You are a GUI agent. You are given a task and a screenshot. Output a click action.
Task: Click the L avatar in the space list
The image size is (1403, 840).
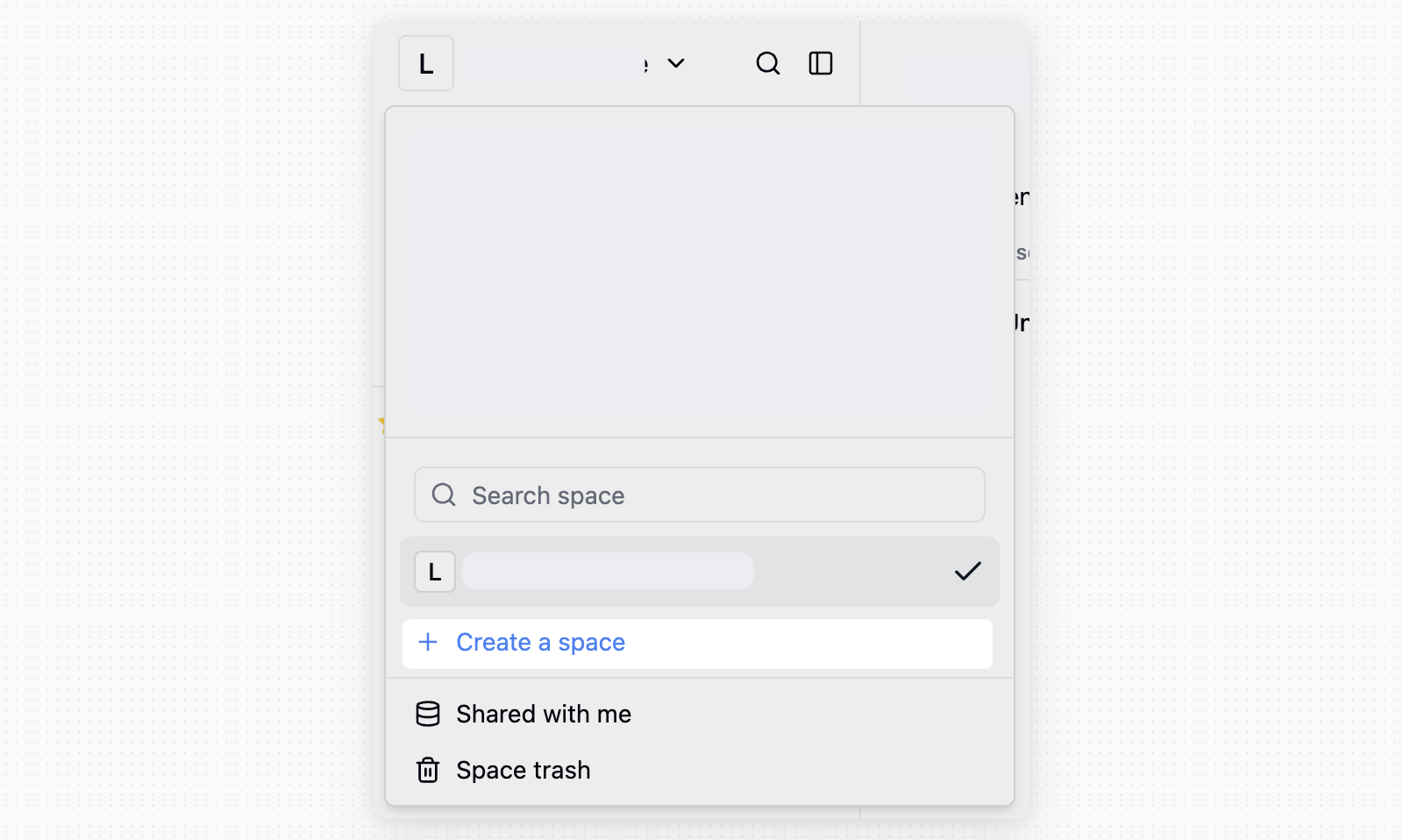click(x=435, y=572)
